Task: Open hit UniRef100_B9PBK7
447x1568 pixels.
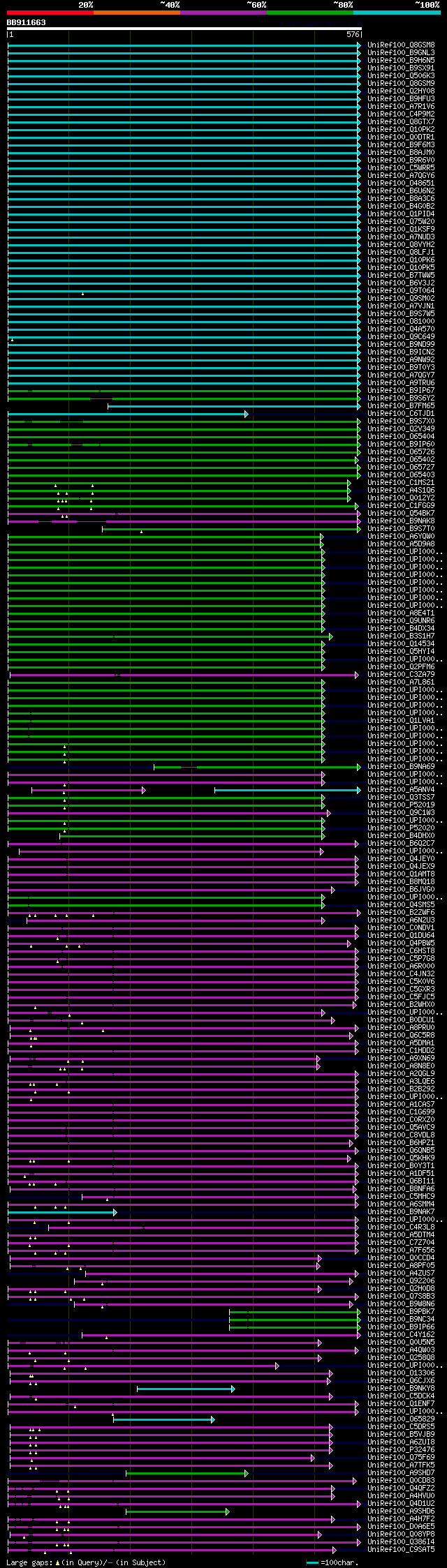Action: click(401, 1311)
